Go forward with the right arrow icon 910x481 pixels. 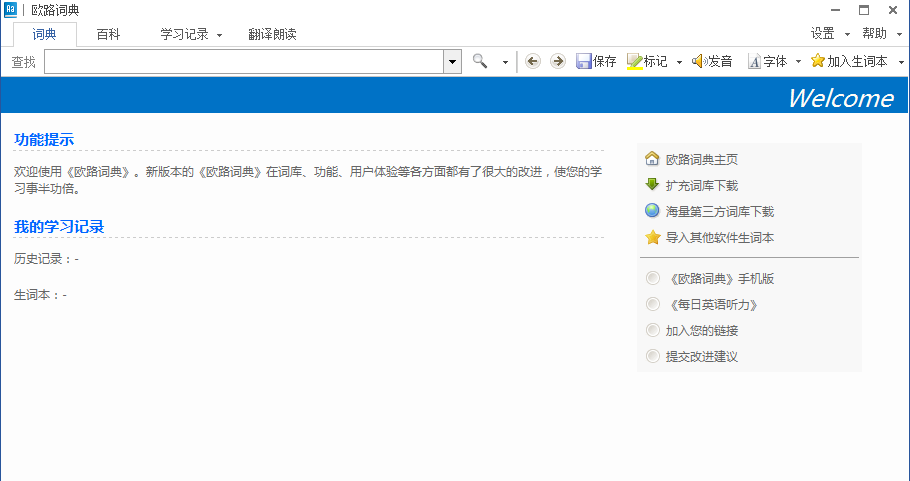tap(558, 61)
